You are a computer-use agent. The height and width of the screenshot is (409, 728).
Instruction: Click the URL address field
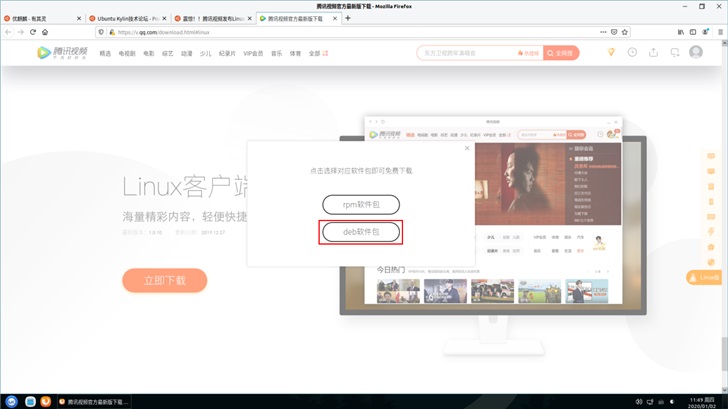[353, 32]
